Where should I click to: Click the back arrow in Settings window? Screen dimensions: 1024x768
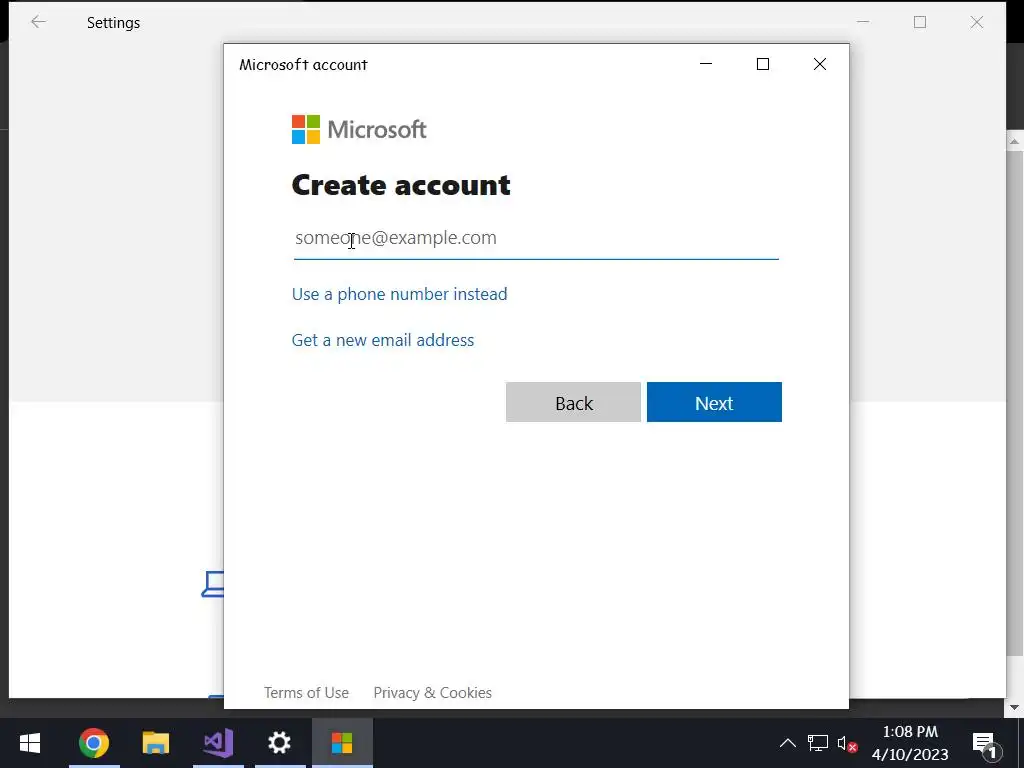[39, 22]
